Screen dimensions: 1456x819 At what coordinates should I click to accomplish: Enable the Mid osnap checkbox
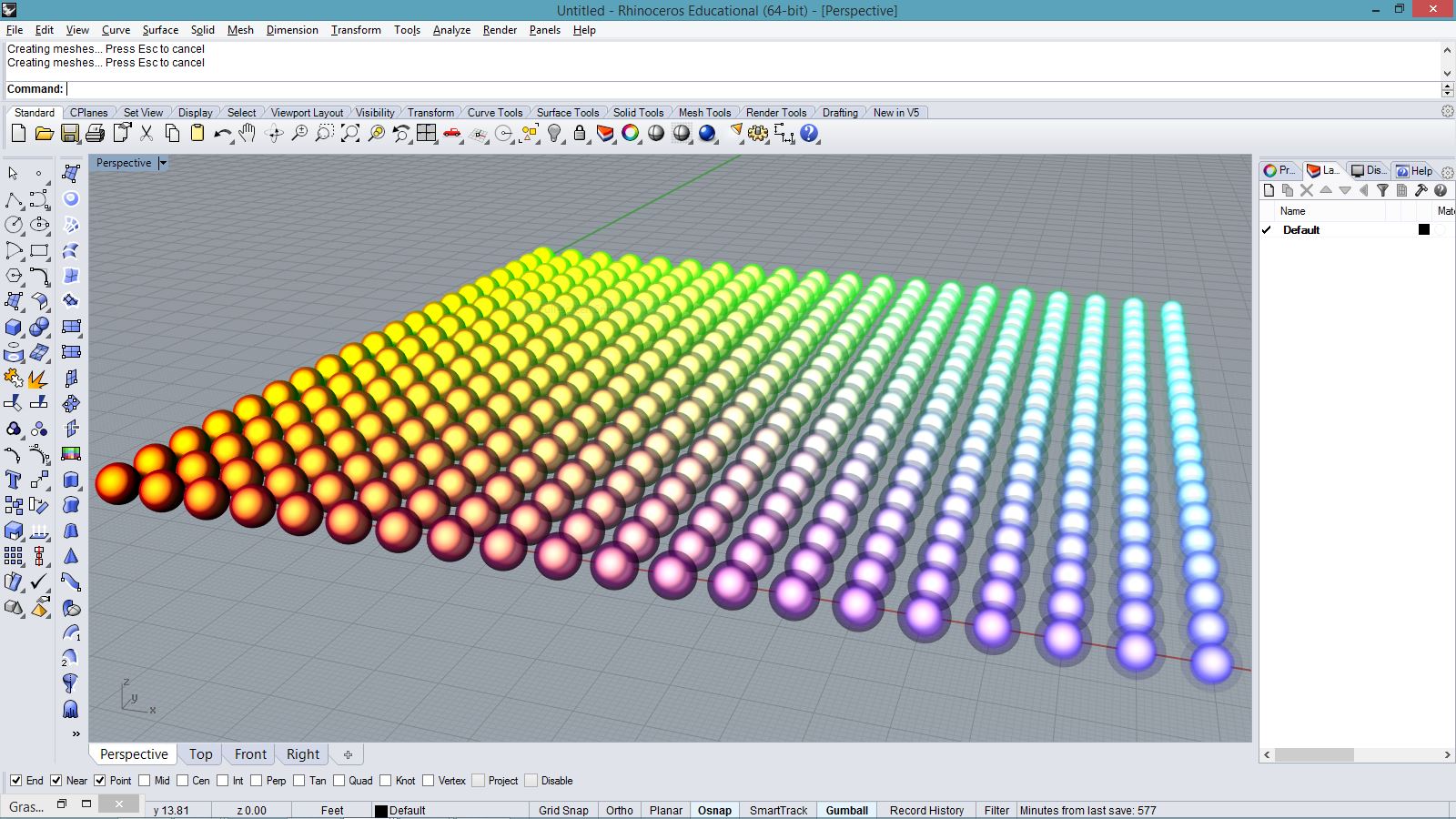pyautogui.click(x=144, y=781)
